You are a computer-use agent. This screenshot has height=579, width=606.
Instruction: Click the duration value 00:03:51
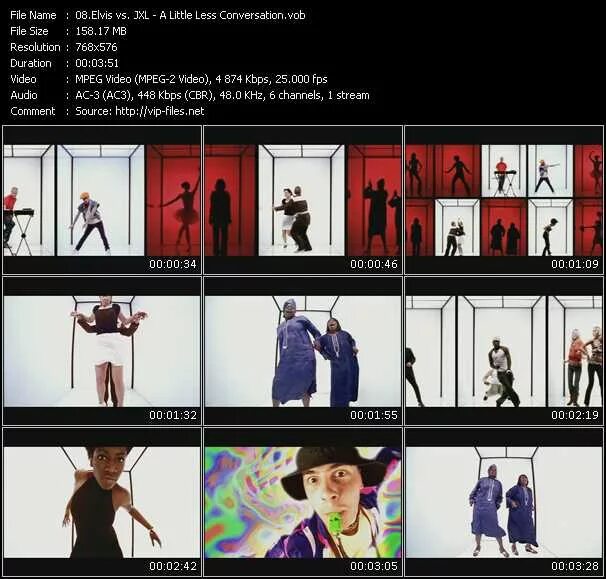click(x=97, y=63)
